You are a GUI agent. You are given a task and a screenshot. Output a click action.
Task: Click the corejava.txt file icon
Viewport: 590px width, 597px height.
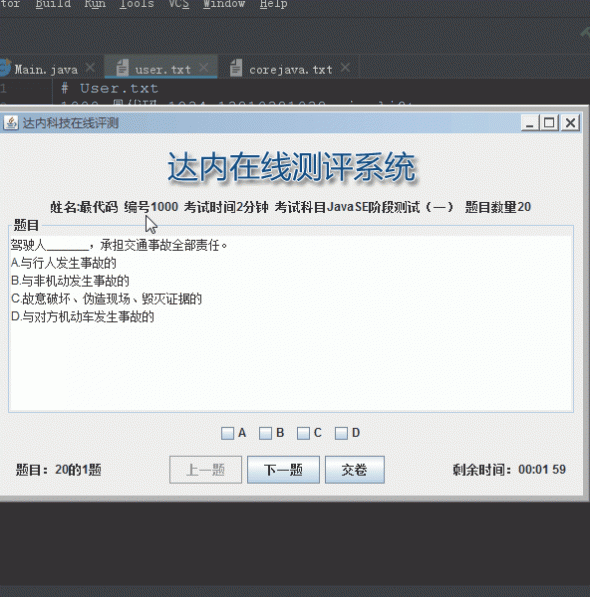coord(236,68)
